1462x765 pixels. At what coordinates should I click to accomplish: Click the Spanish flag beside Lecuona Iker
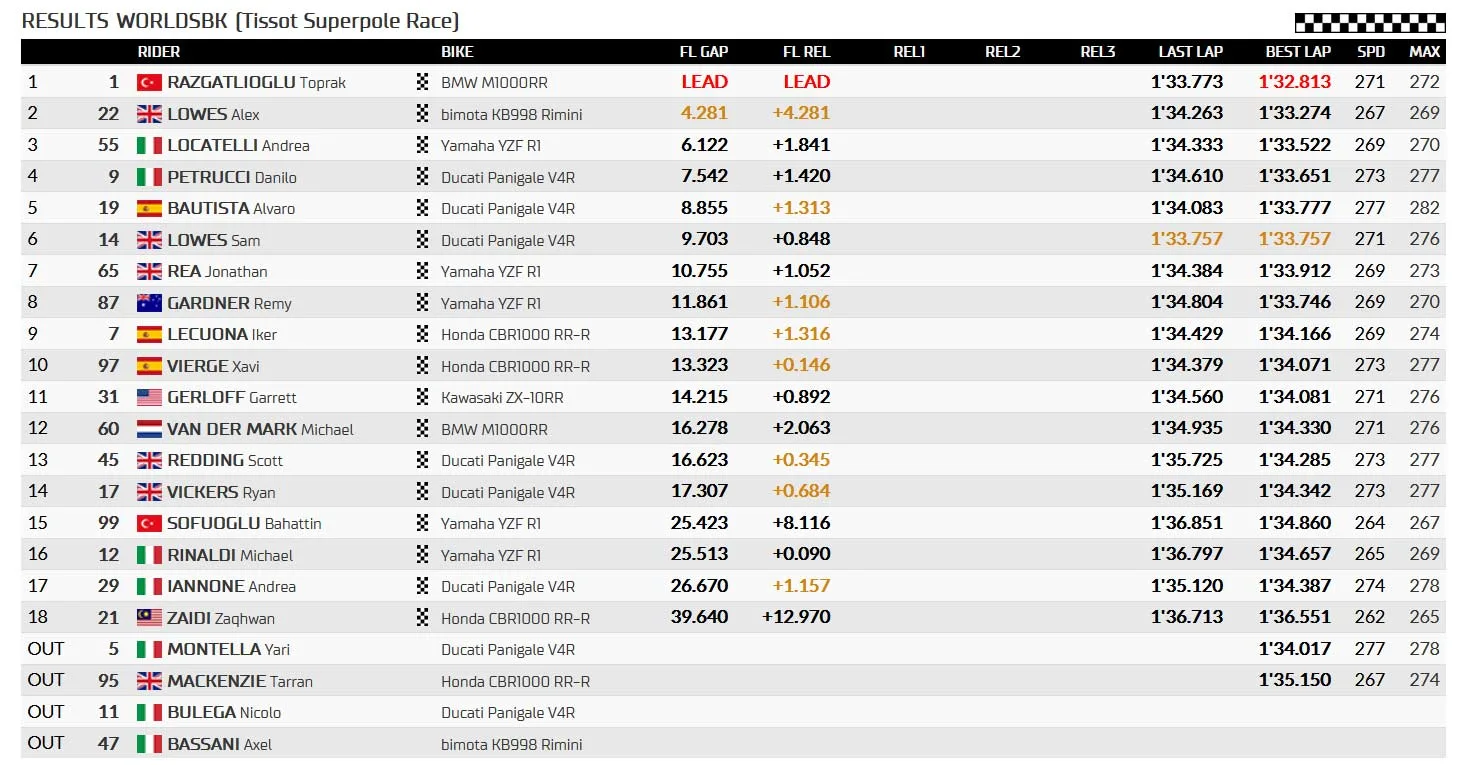tap(149, 334)
